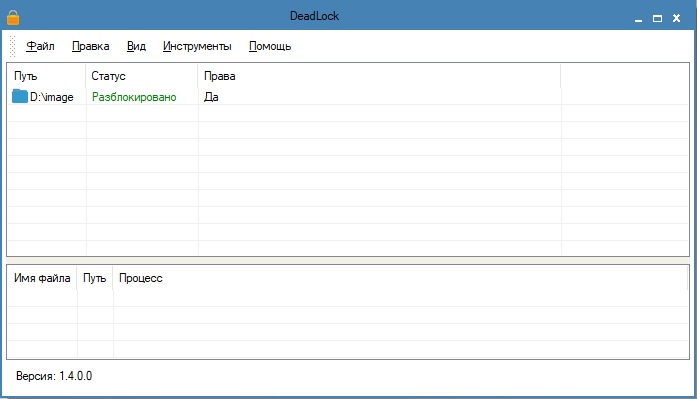
Task: Maximize the DeadLock window
Action: pos(657,18)
